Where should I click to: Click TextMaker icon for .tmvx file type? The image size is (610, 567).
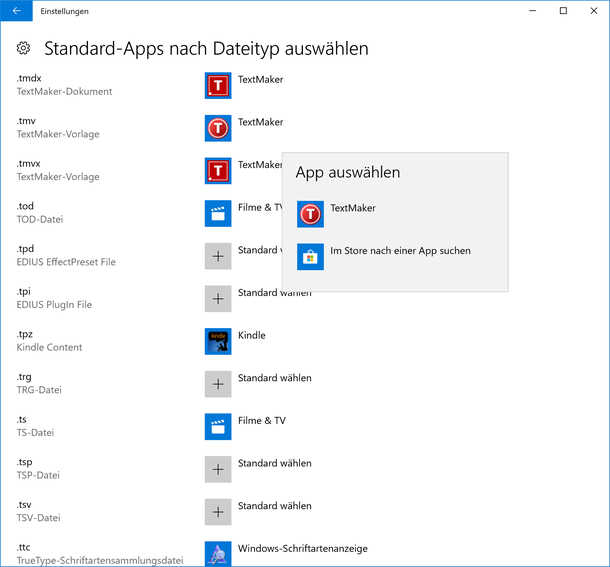[218, 171]
